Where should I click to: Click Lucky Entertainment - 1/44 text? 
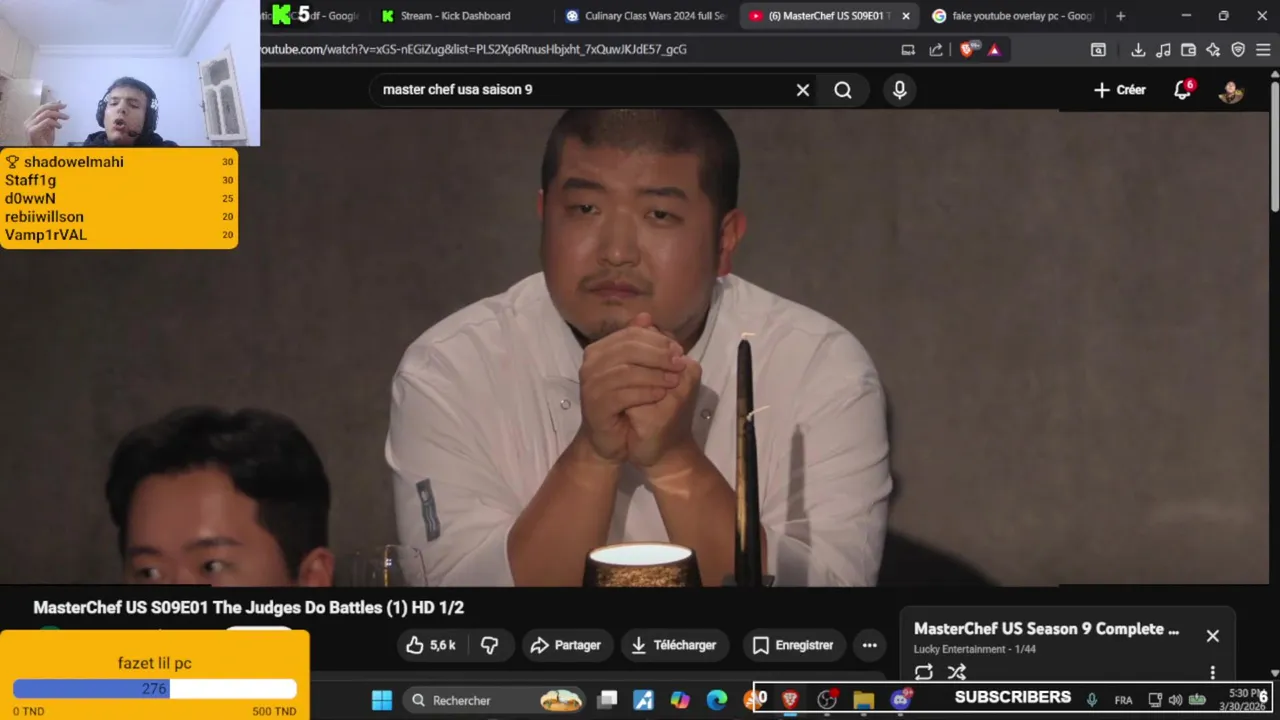point(974,649)
